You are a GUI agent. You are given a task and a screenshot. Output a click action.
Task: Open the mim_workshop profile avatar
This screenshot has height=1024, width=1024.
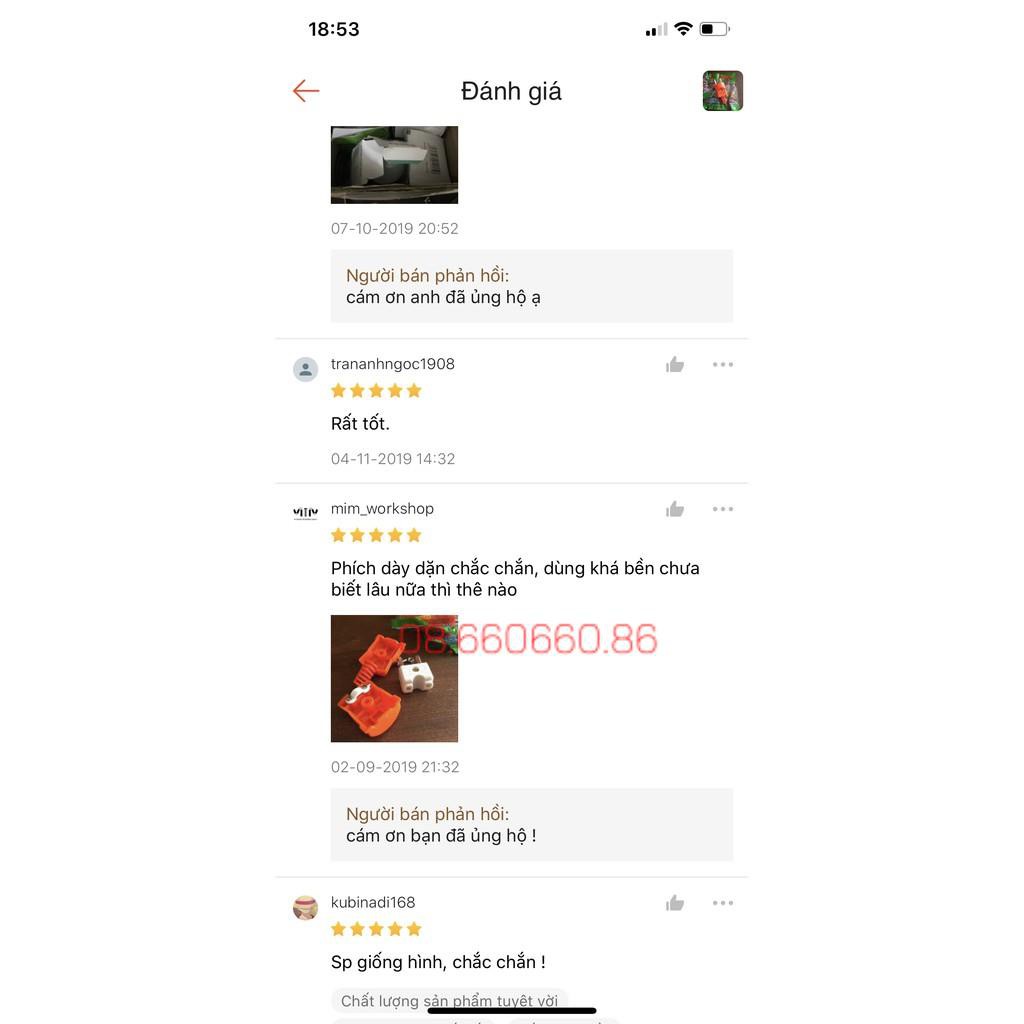click(306, 513)
